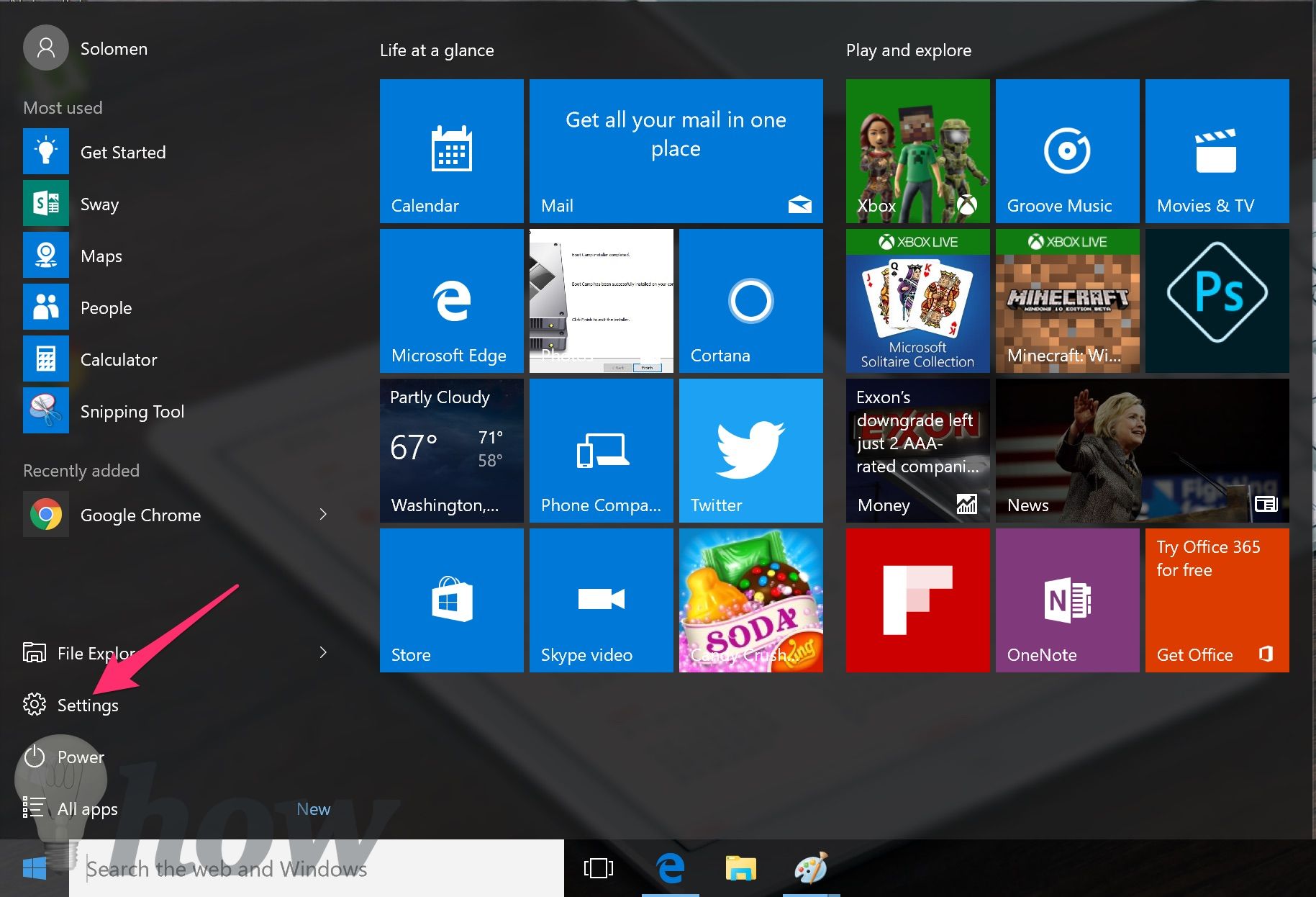Open the Weather tile for Washington

(x=451, y=450)
